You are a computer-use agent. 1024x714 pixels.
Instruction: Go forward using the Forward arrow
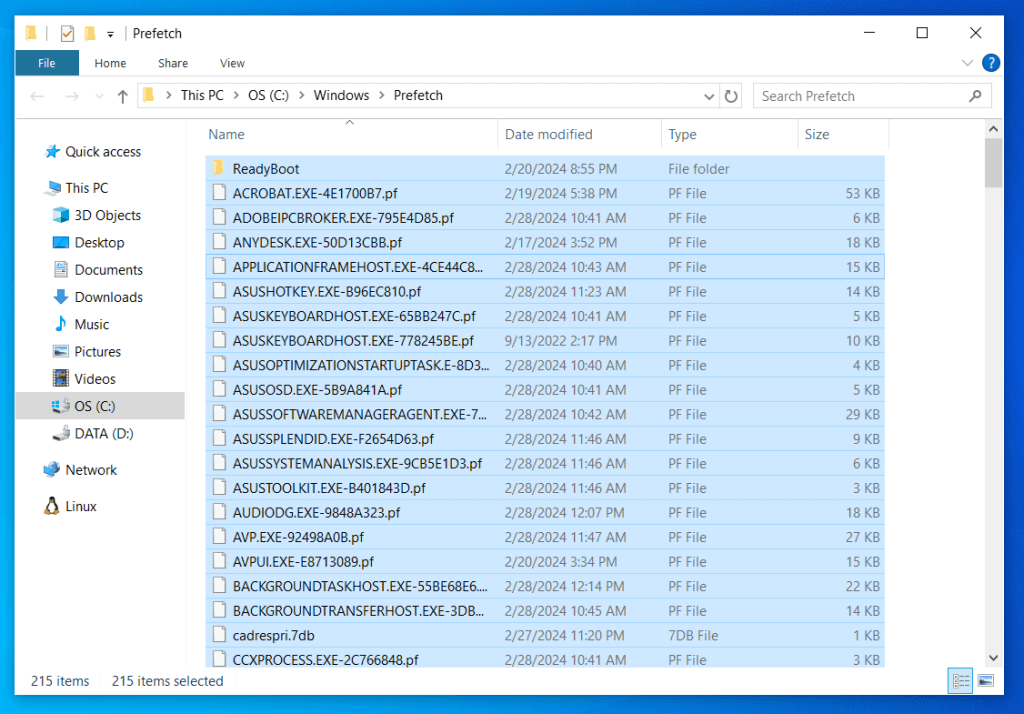71,97
